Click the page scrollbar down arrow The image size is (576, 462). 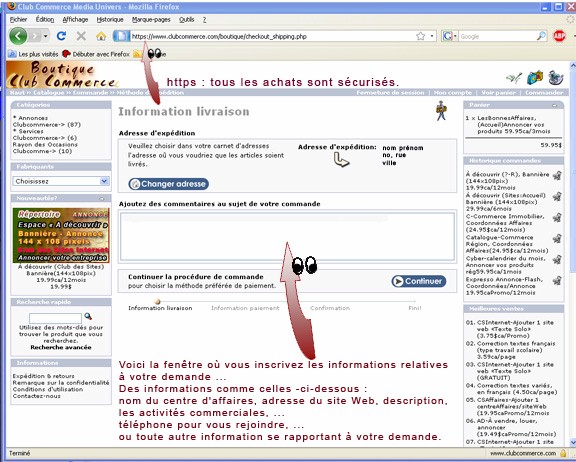[572, 442]
